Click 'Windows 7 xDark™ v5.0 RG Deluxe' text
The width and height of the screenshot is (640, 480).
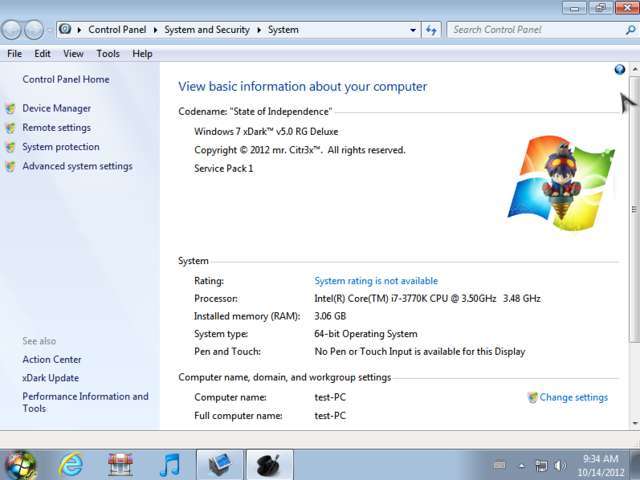pos(266,132)
